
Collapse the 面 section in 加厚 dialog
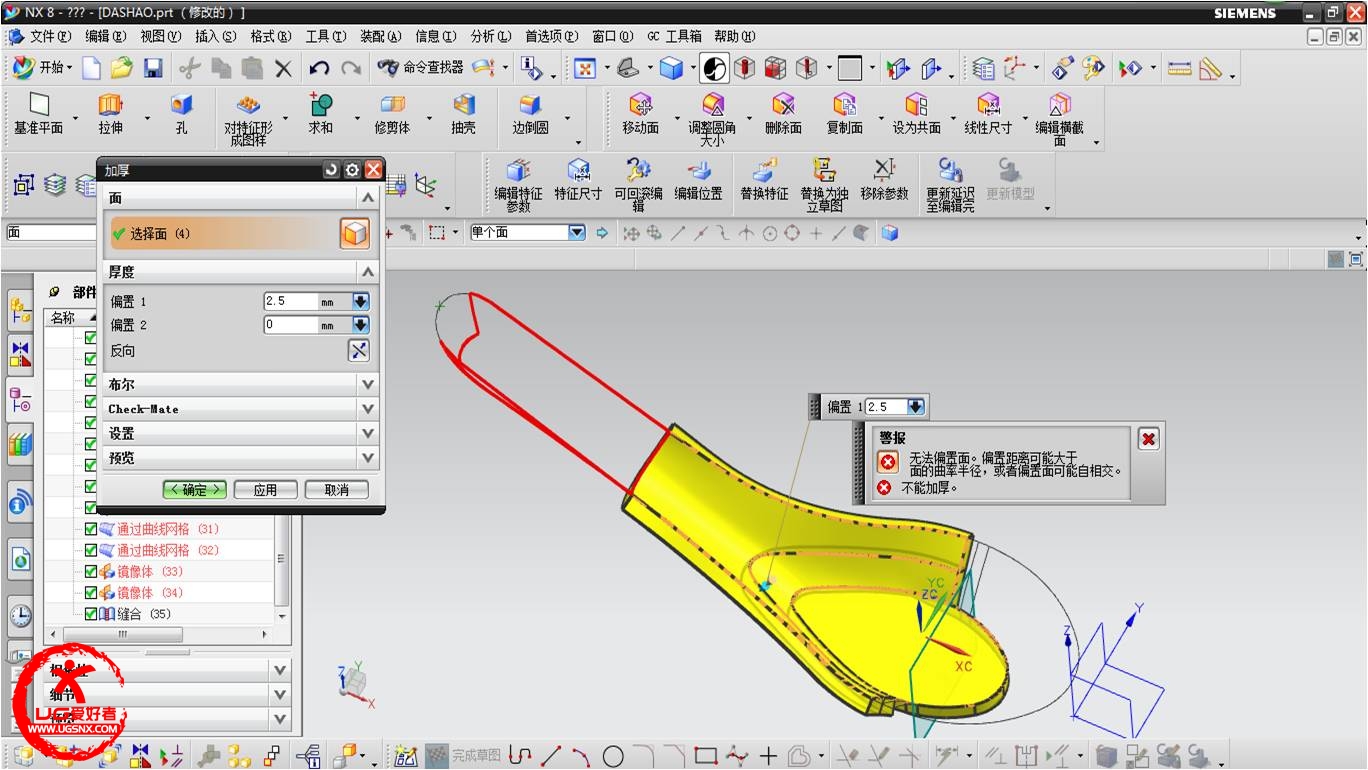[x=368, y=198]
